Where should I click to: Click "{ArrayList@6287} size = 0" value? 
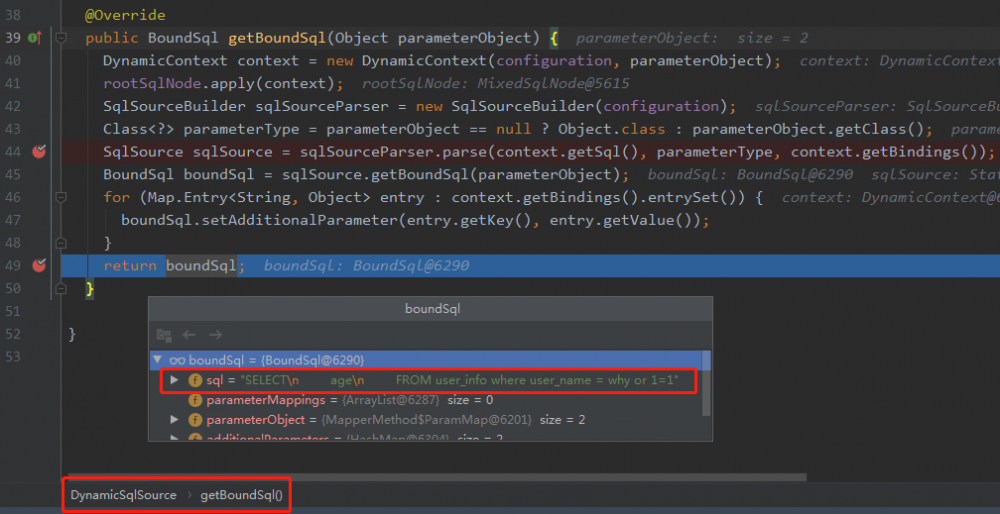[x=417, y=400]
